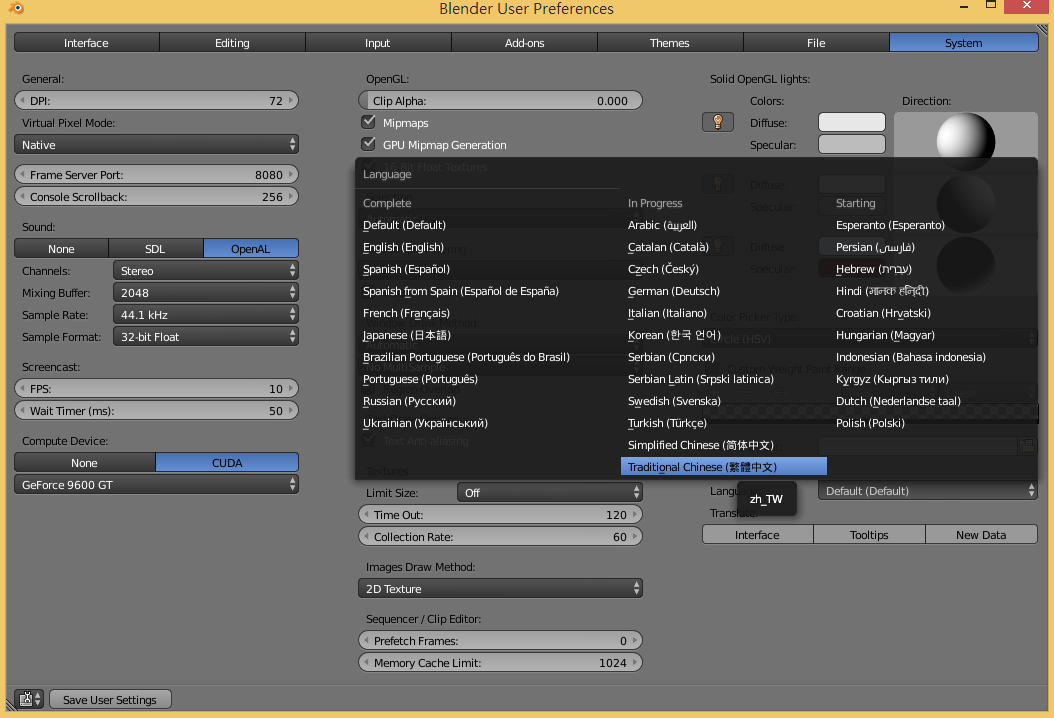Image resolution: width=1054 pixels, height=718 pixels.
Task: Click Memory Cache Limit field
Action: pos(500,663)
